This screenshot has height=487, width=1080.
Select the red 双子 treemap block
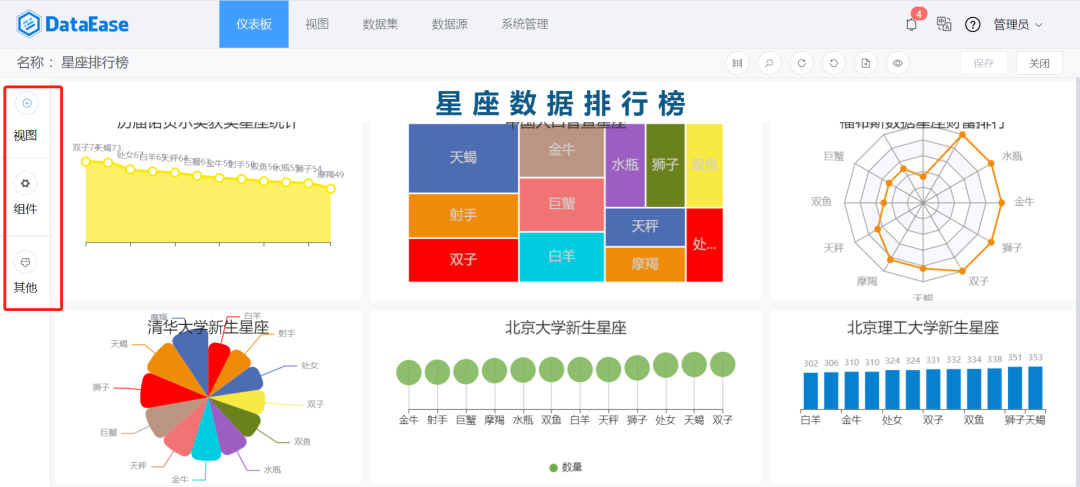tap(463, 260)
